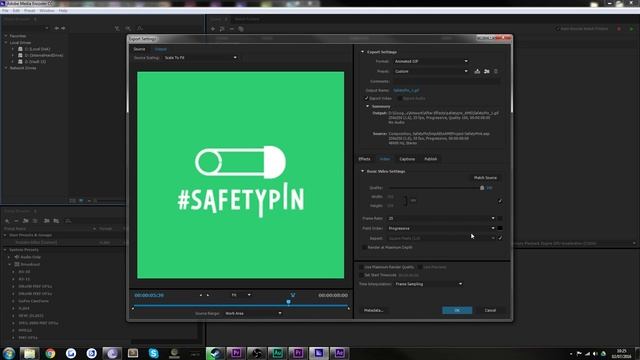The image size is (640, 360).
Task: Open Field Order dropdown showing Progressive
Action: click(x=441, y=228)
